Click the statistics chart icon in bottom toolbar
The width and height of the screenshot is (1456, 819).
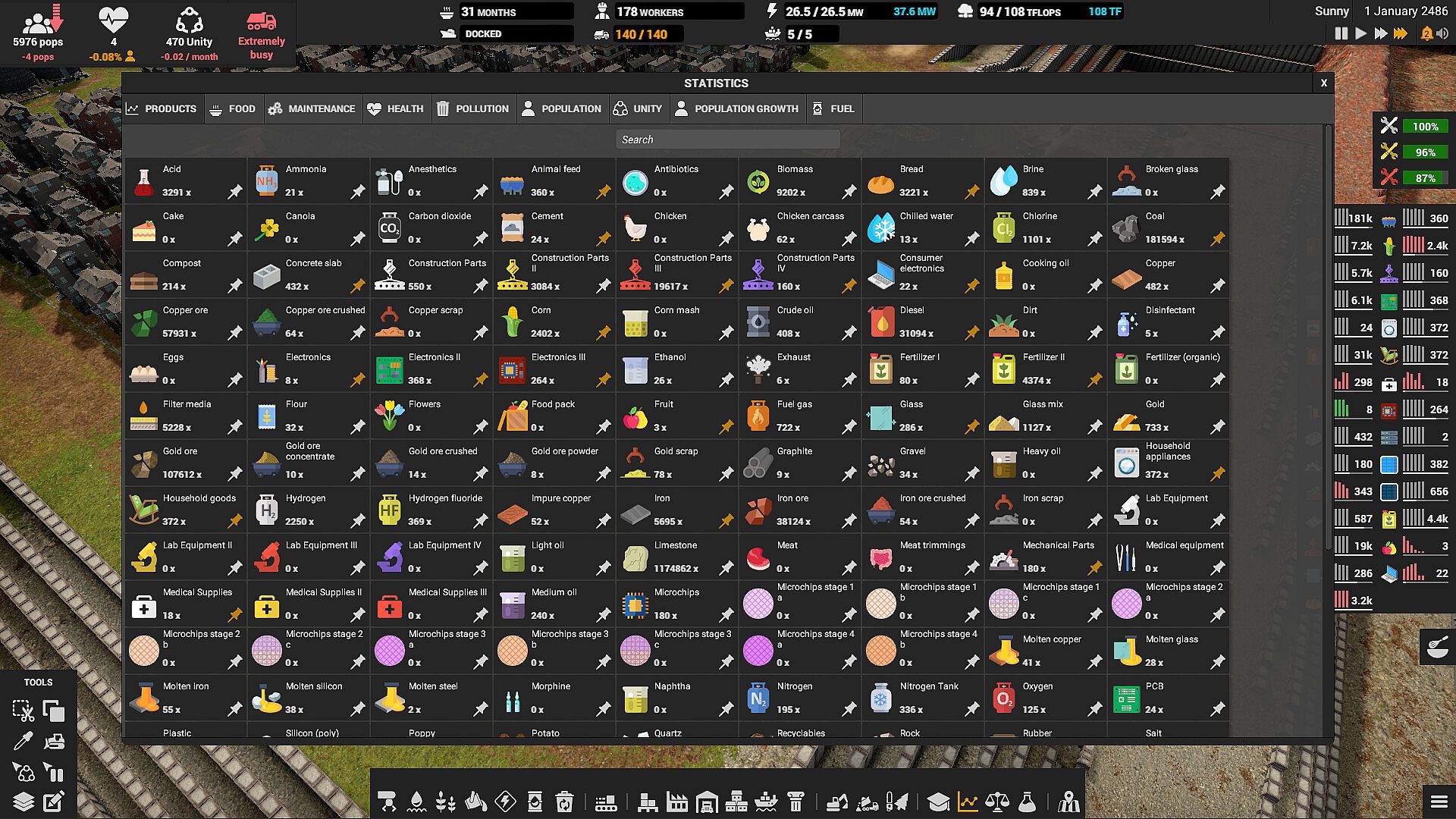point(968,802)
